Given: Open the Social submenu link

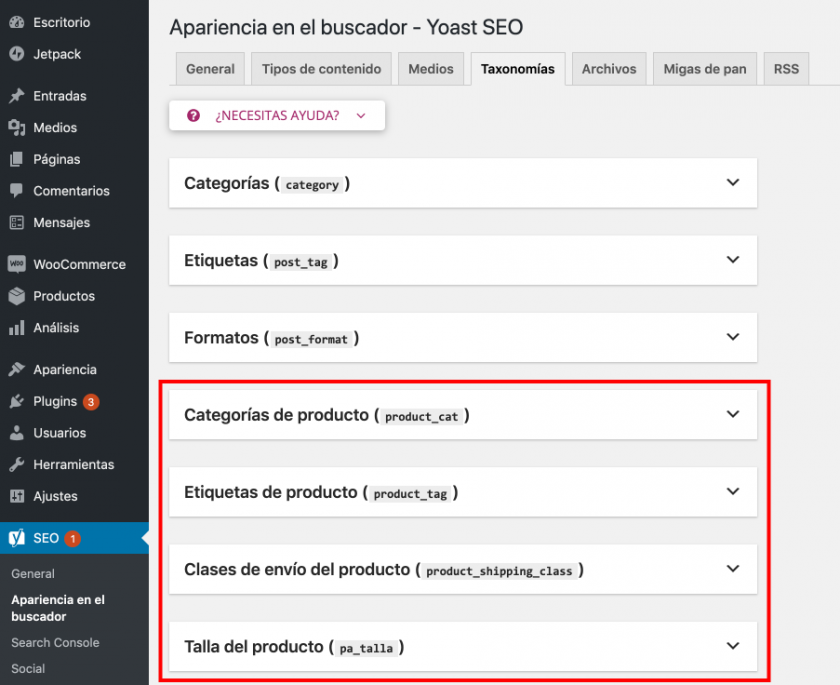Looking at the screenshot, I should click(28, 668).
